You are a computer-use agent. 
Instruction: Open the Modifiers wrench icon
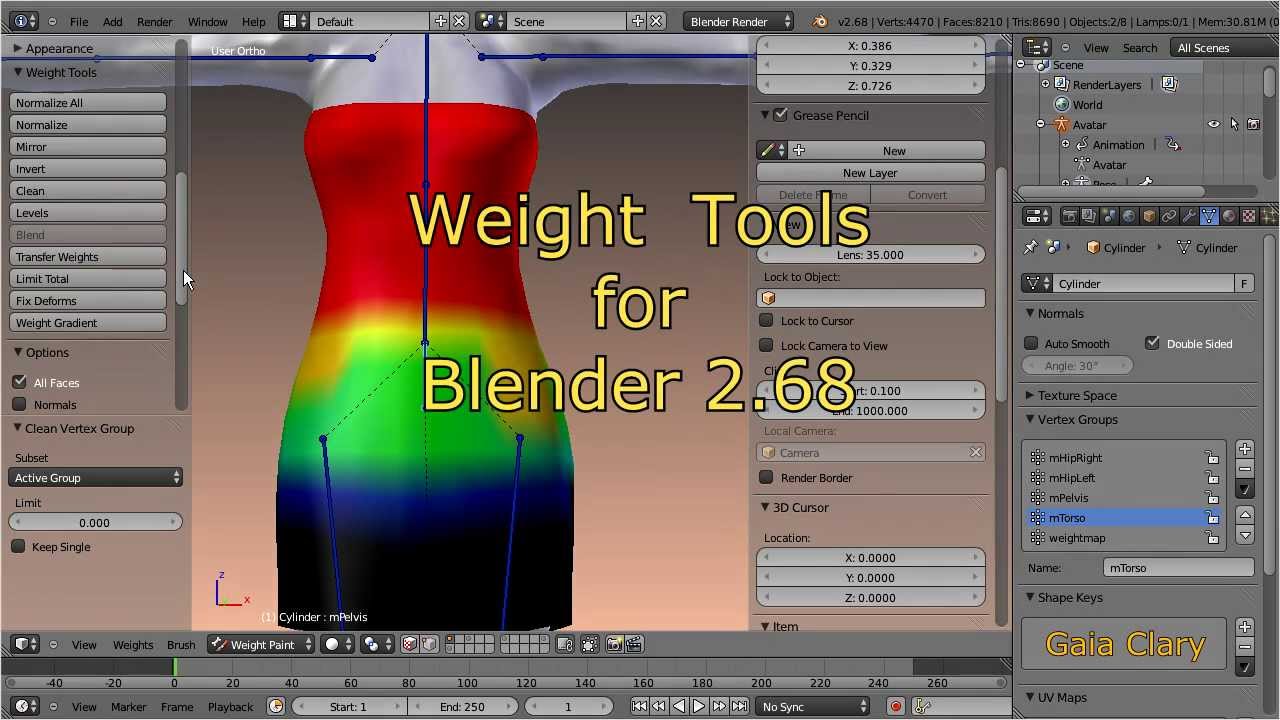coord(1189,216)
